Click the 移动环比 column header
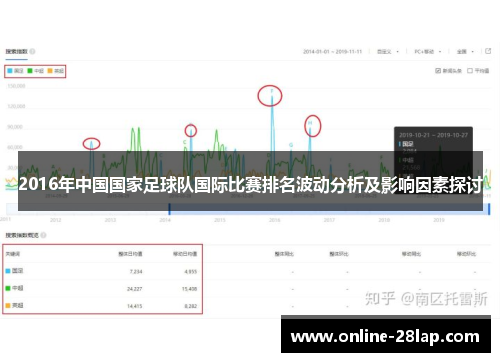Viewport: 500px width, 362px height. coord(466,254)
